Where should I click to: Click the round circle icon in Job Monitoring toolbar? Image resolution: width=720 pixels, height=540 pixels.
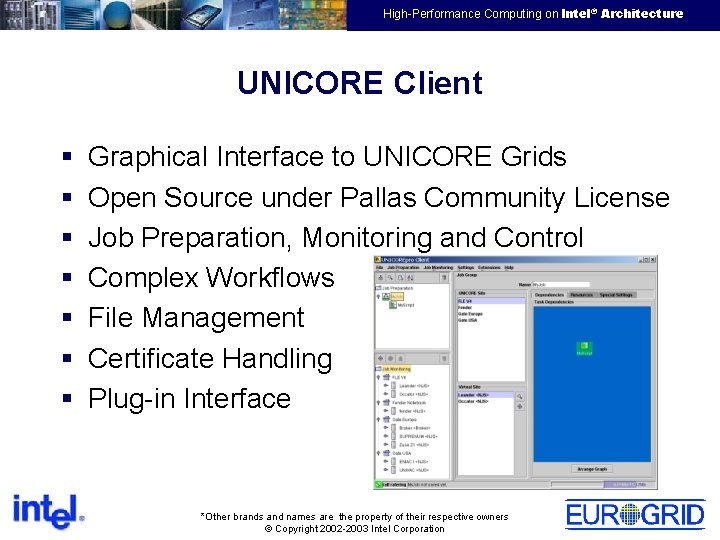(390, 358)
